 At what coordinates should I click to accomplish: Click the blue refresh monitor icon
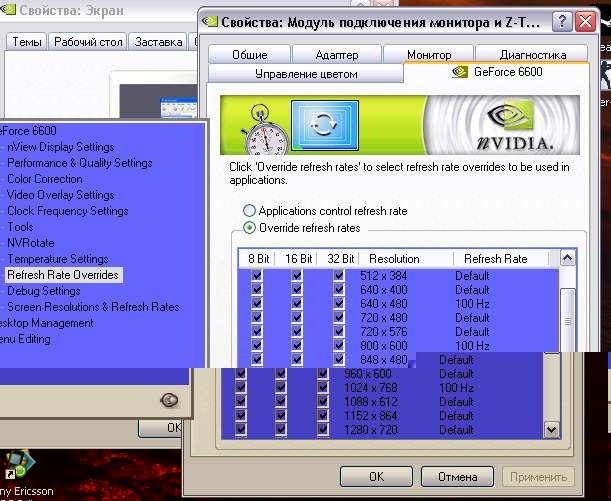point(325,125)
